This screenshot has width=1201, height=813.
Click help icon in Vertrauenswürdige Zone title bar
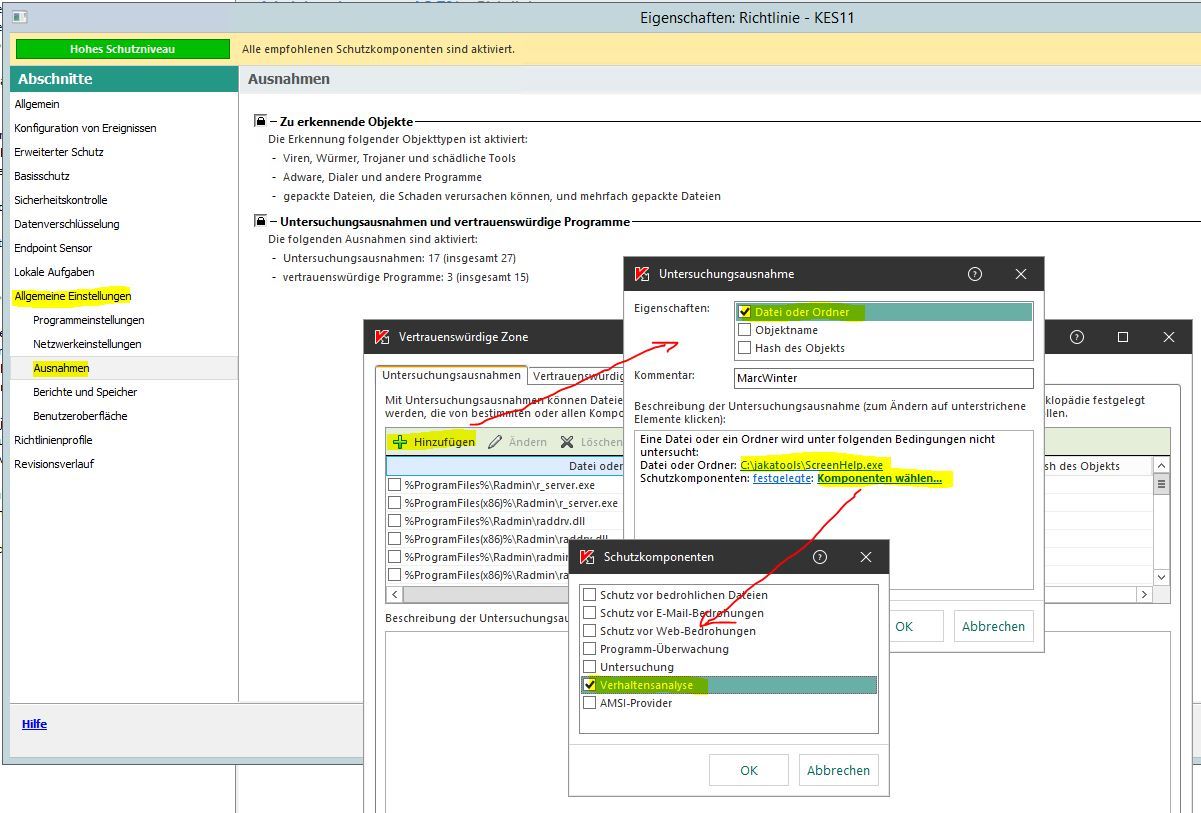coord(1077,338)
